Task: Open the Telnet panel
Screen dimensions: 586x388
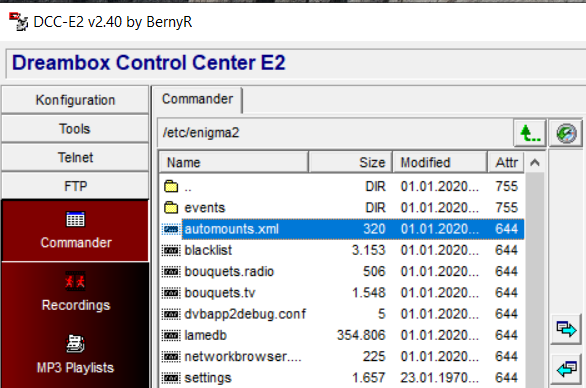Action: pyautogui.click(x=75, y=157)
